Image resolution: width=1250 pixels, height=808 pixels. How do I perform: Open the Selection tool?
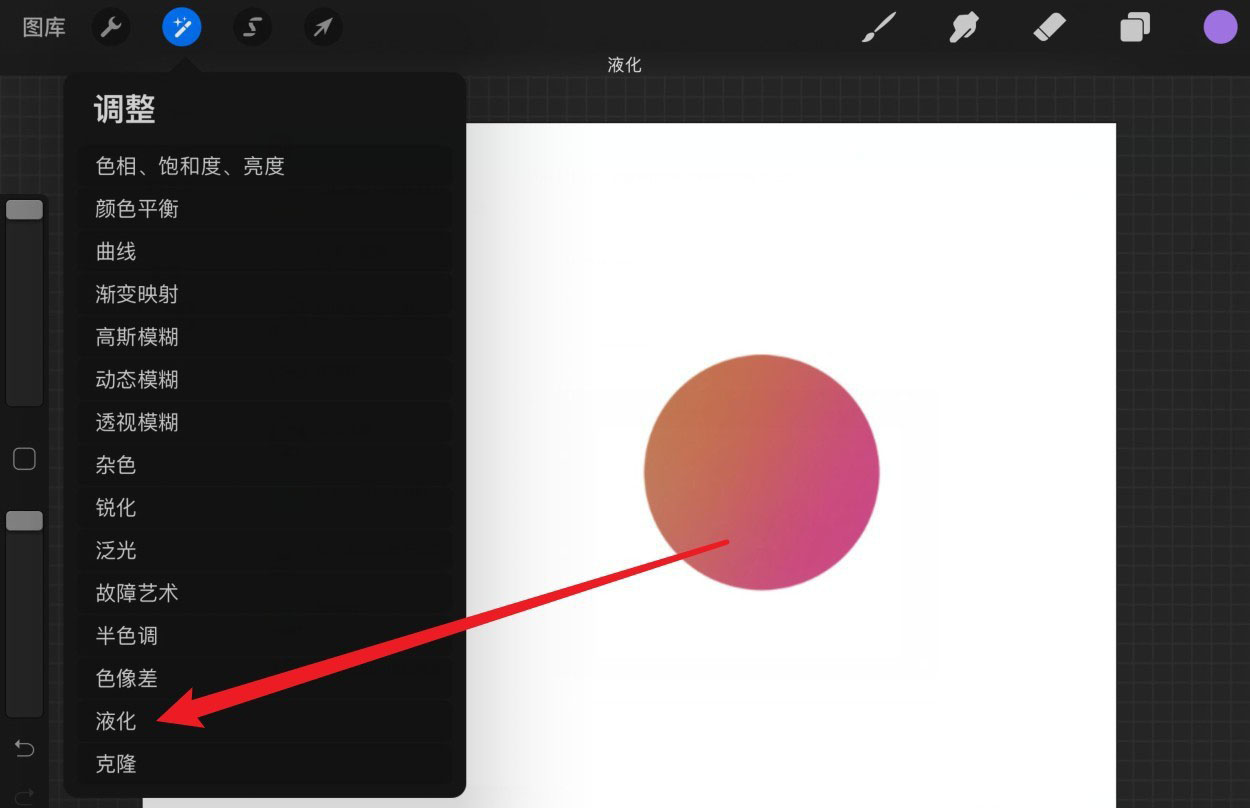coord(251,27)
